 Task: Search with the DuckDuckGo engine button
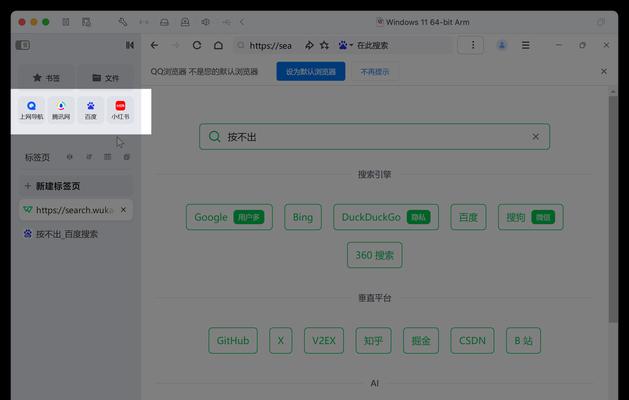(x=385, y=217)
